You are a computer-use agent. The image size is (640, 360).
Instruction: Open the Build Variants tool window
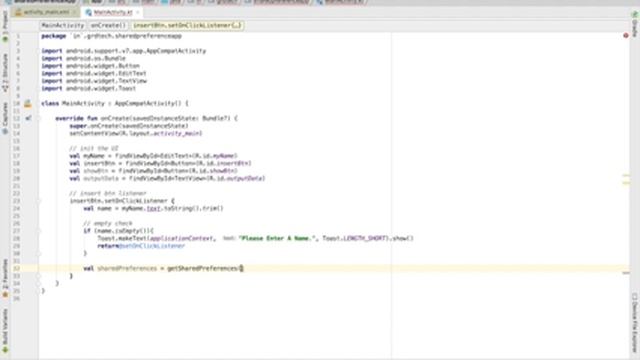(5, 331)
